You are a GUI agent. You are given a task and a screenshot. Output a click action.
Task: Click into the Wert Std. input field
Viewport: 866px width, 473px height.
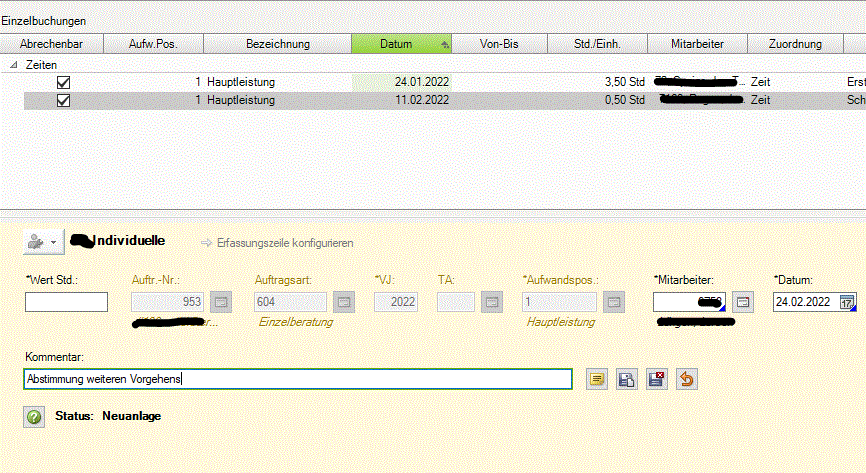click(66, 302)
